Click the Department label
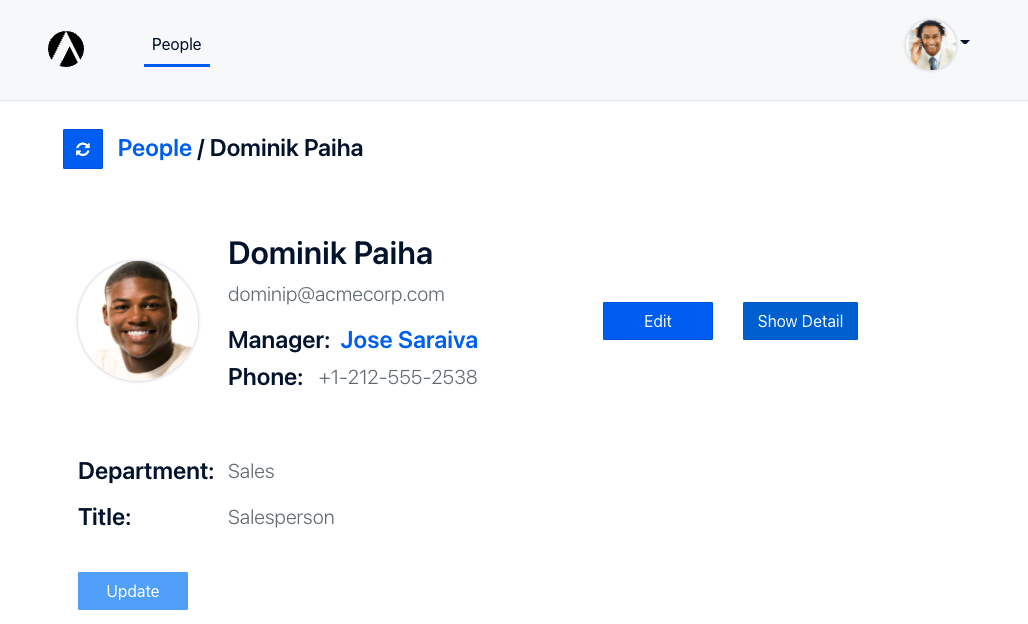The height and width of the screenshot is (624, 1028). [146, 471]
